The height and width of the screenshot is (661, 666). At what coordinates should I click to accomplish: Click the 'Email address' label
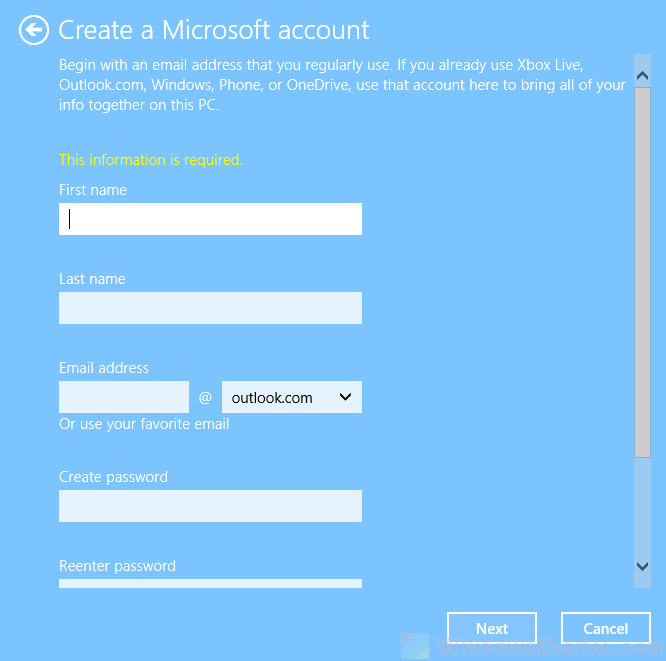coord(104,368)
